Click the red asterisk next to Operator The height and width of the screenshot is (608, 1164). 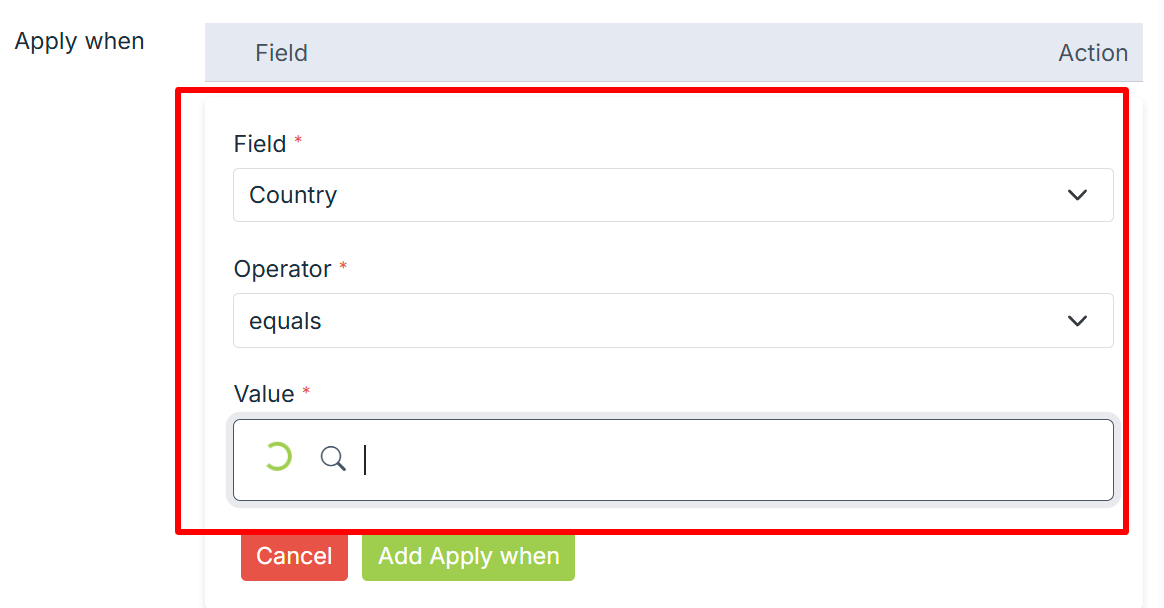click(344, 268)
